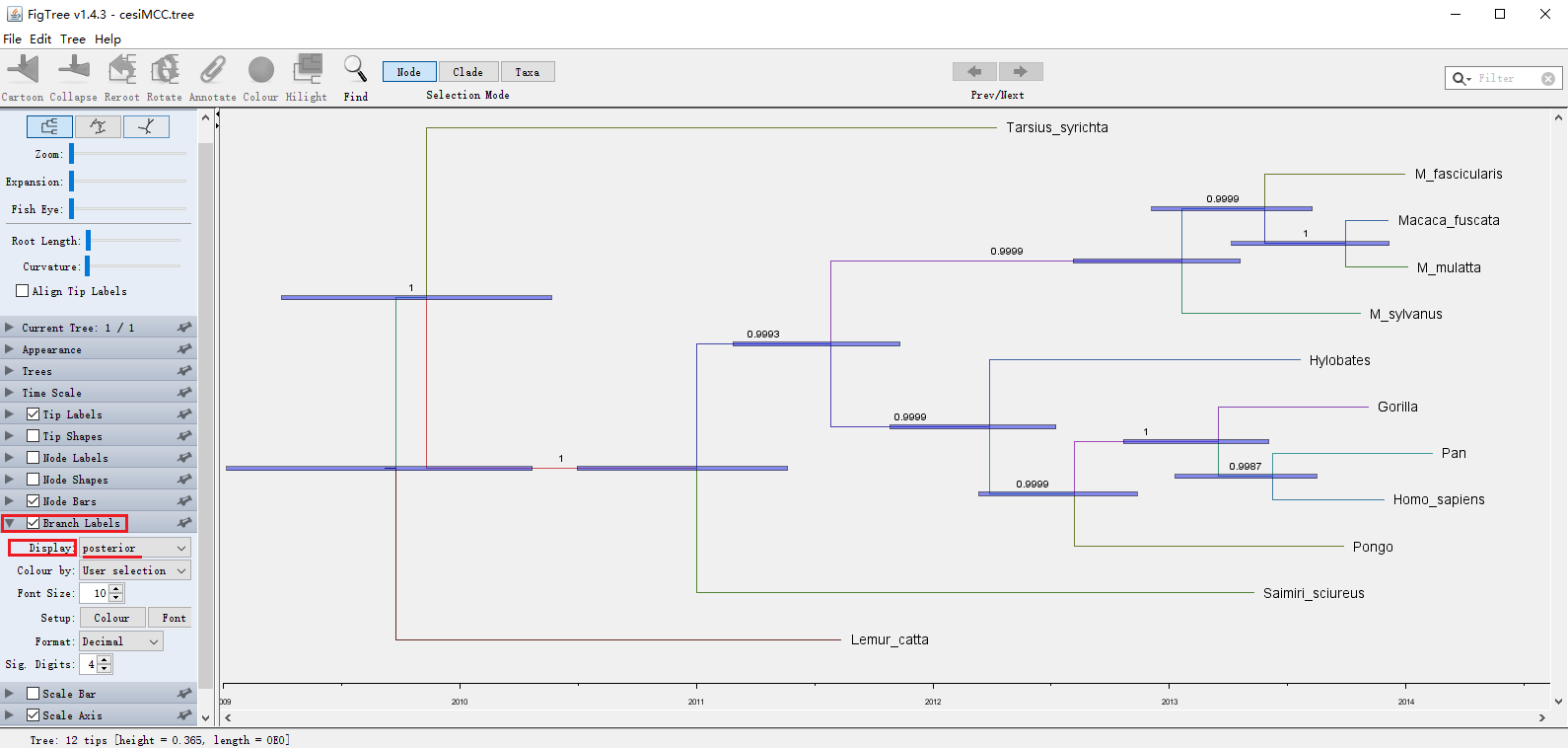Select the Reroot tool icon
1568x748 pixels.
(x=122, y=70)
